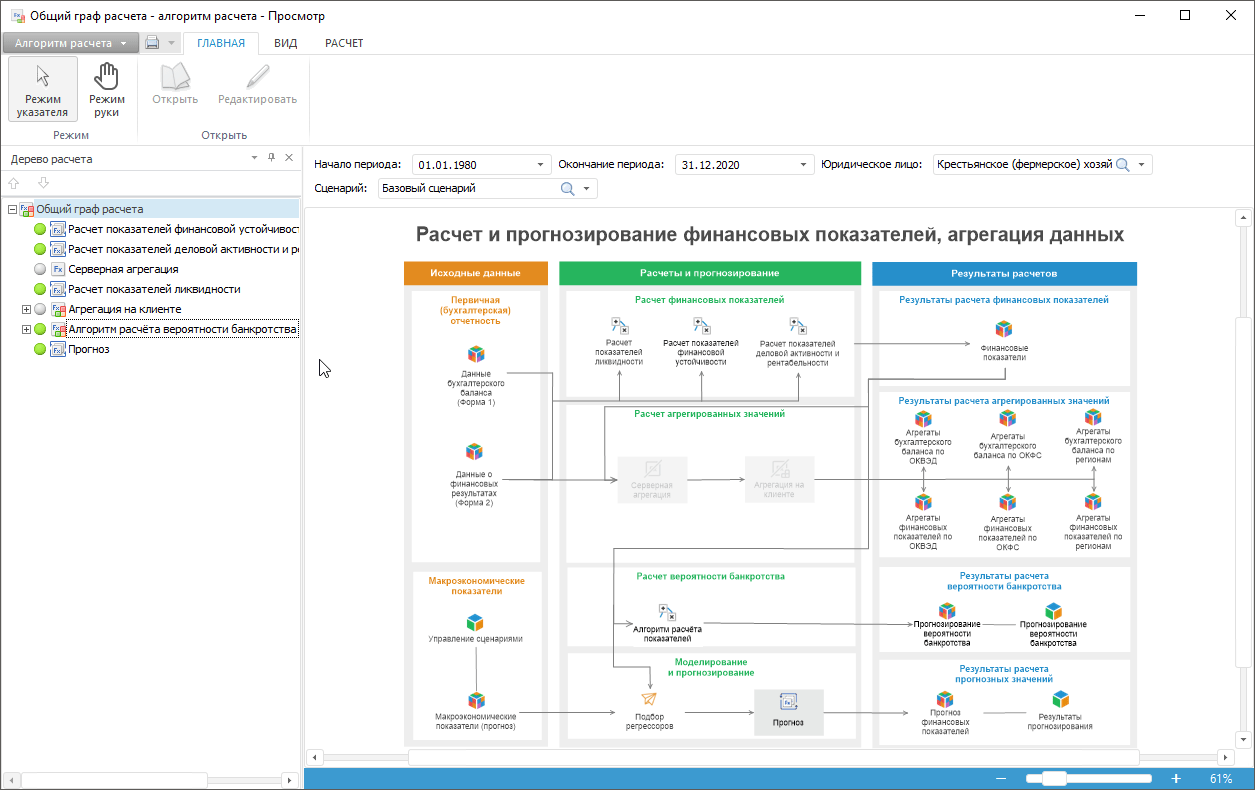Image resolution: width=1255 pixels, height=790 pixels.
Task: Switch to the ГЛАВНАЯ ribbon tab
Action: point(221,43)
